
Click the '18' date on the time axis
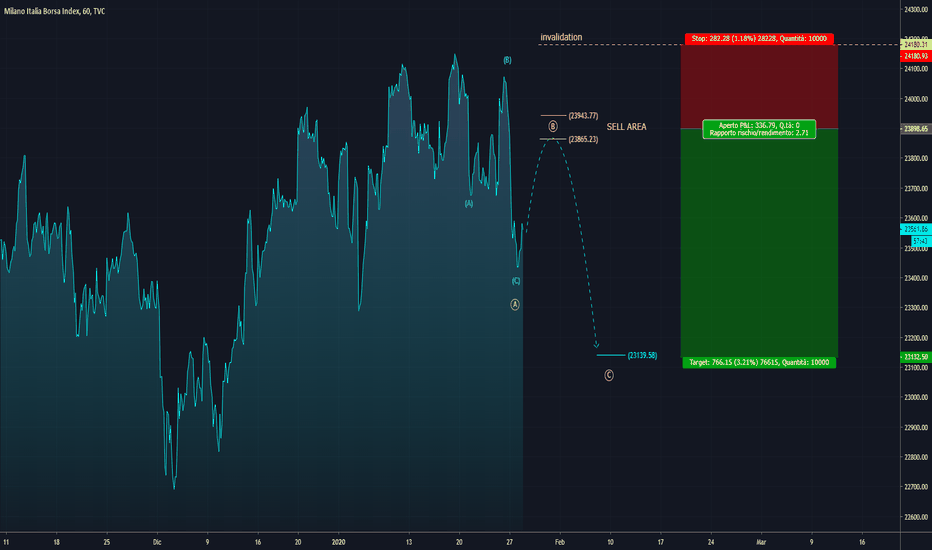[x=56, y=542]
